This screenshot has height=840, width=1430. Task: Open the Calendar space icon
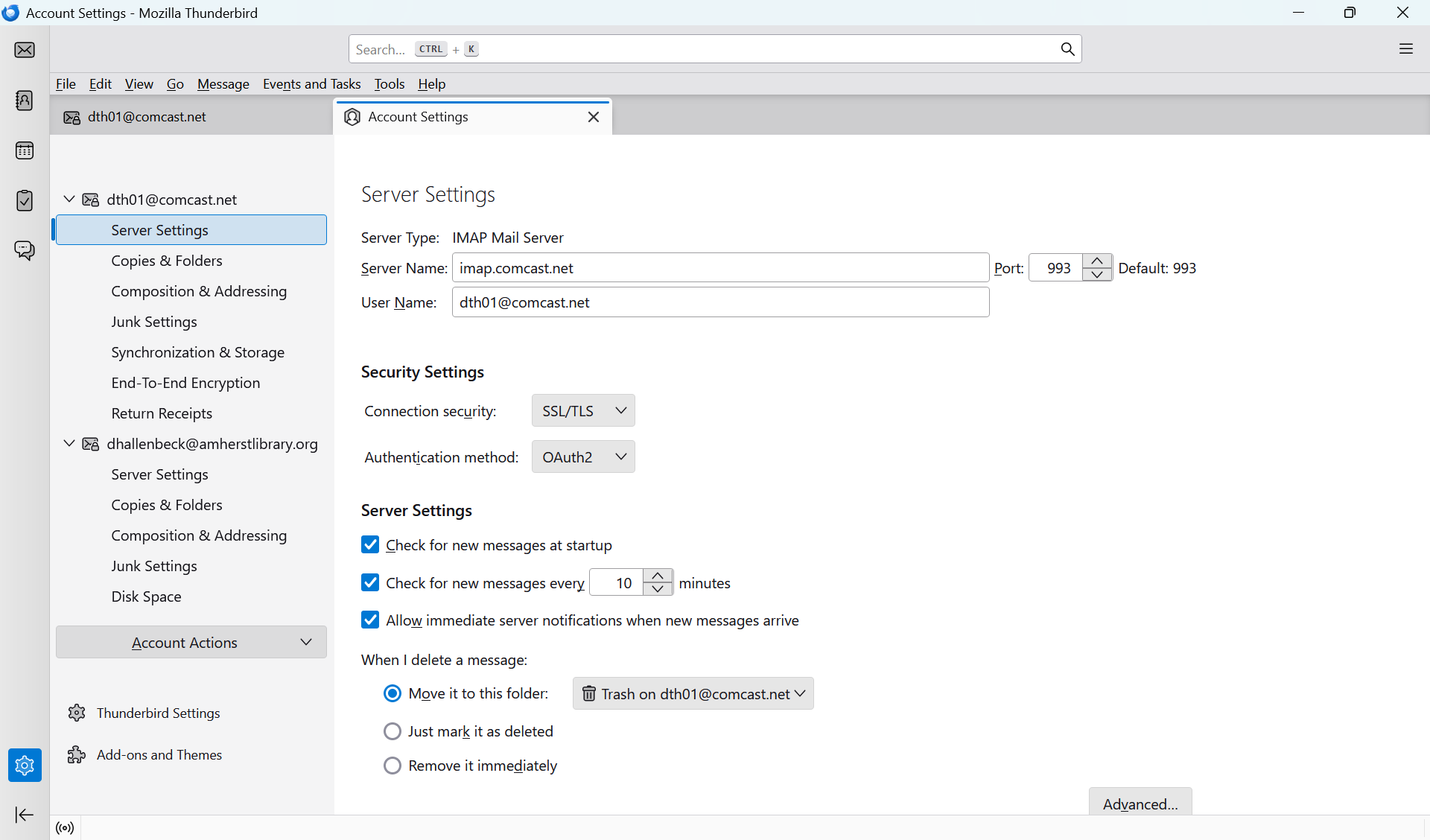tap(25, 150)
